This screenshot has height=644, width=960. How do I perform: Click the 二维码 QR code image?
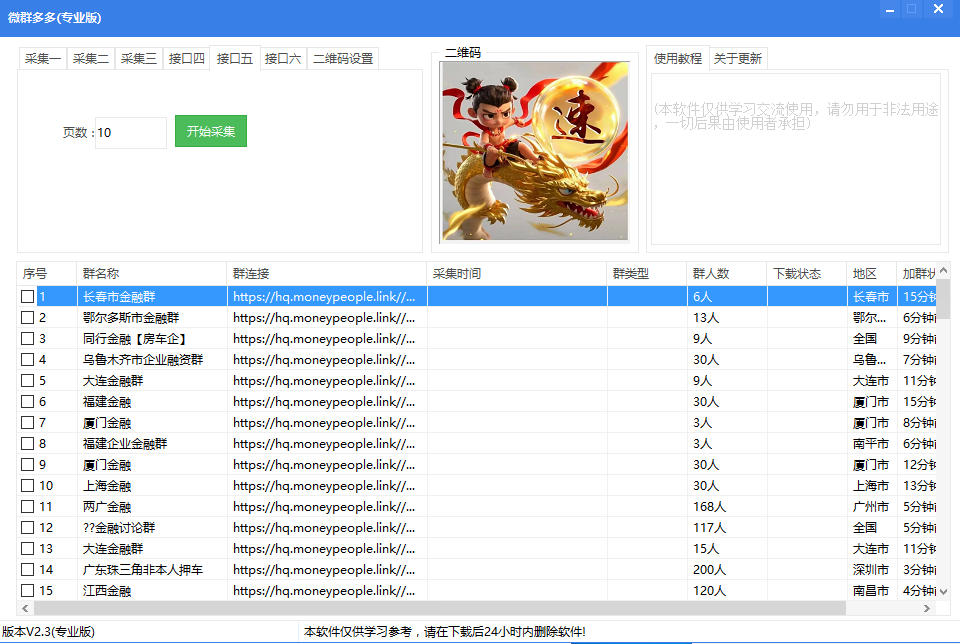click(533, 152)
